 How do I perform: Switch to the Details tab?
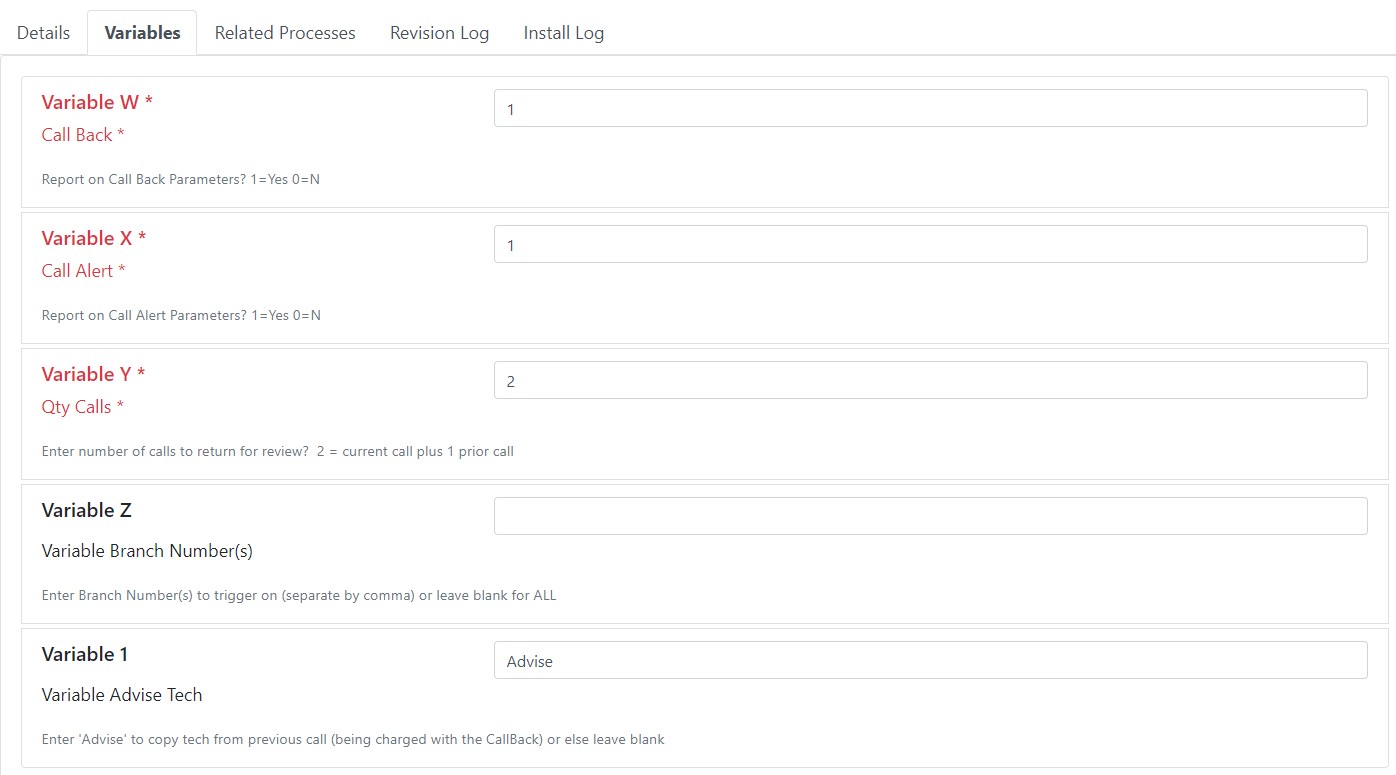[44, 33]
